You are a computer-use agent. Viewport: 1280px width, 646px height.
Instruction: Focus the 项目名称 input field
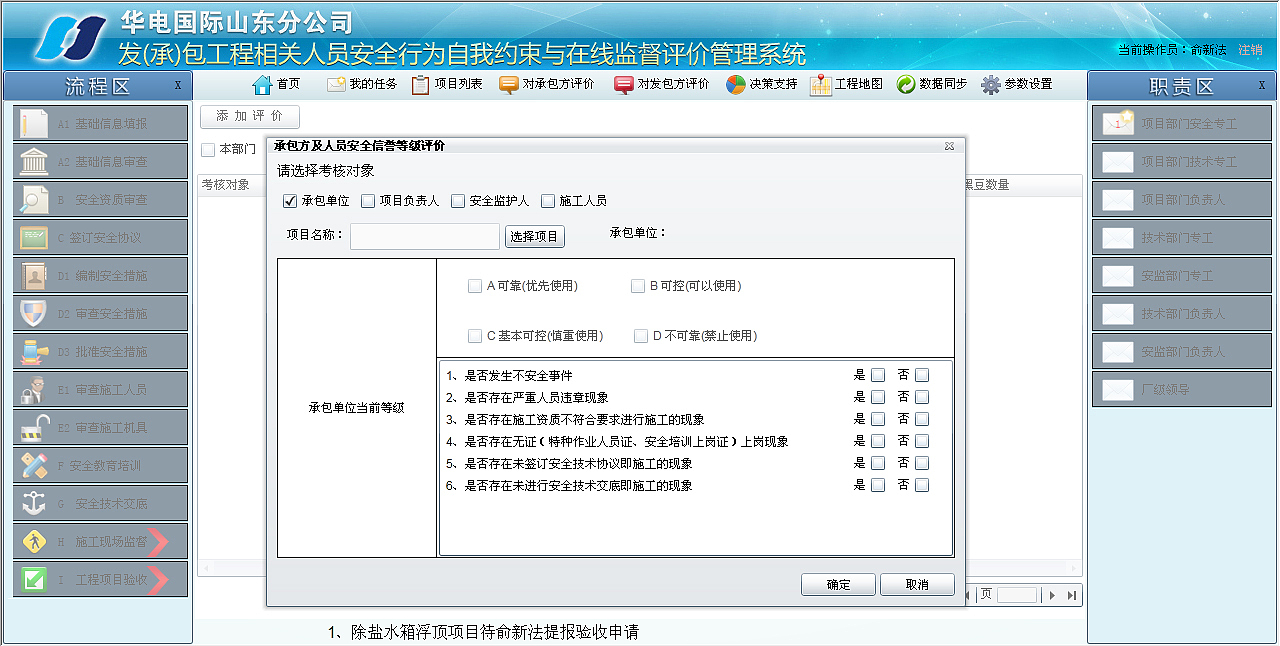click(425, 236)
